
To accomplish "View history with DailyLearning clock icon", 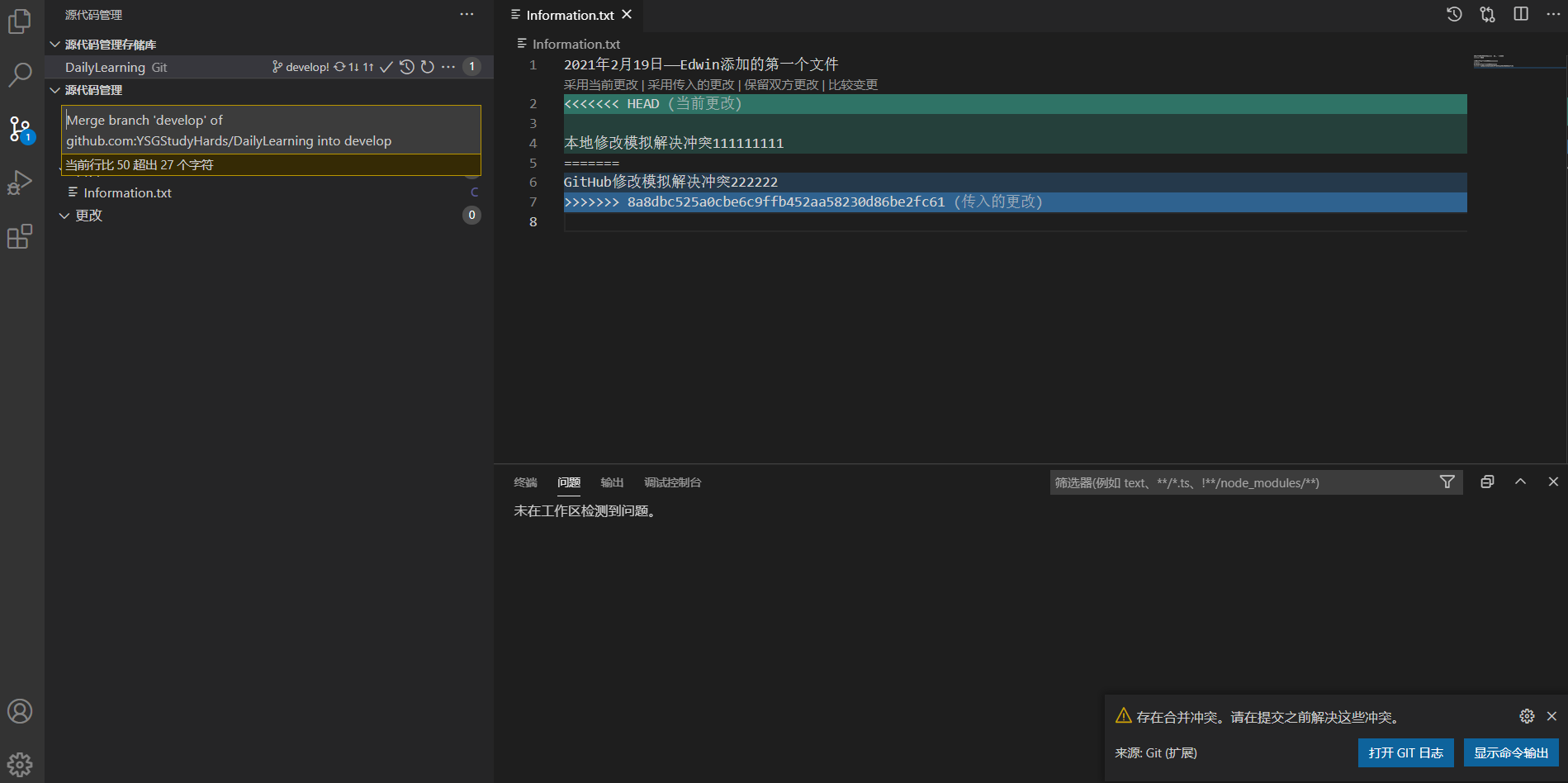I will pos(407,67).
